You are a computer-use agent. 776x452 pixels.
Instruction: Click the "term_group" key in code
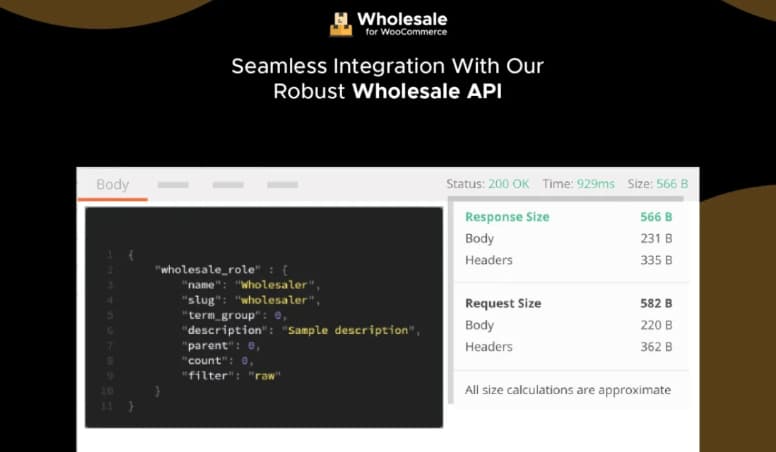click(221, 315)
